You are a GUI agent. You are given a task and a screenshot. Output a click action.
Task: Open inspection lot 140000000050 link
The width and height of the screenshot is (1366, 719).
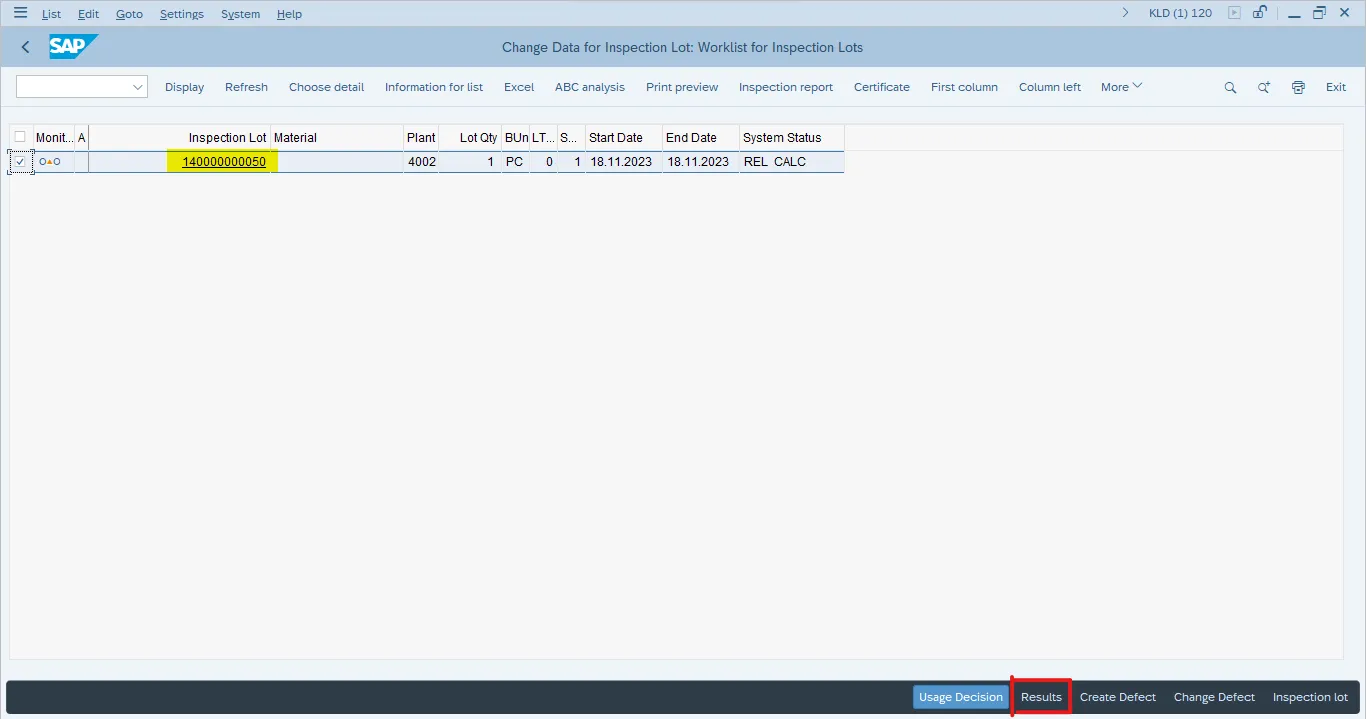[x=224, y=162]
